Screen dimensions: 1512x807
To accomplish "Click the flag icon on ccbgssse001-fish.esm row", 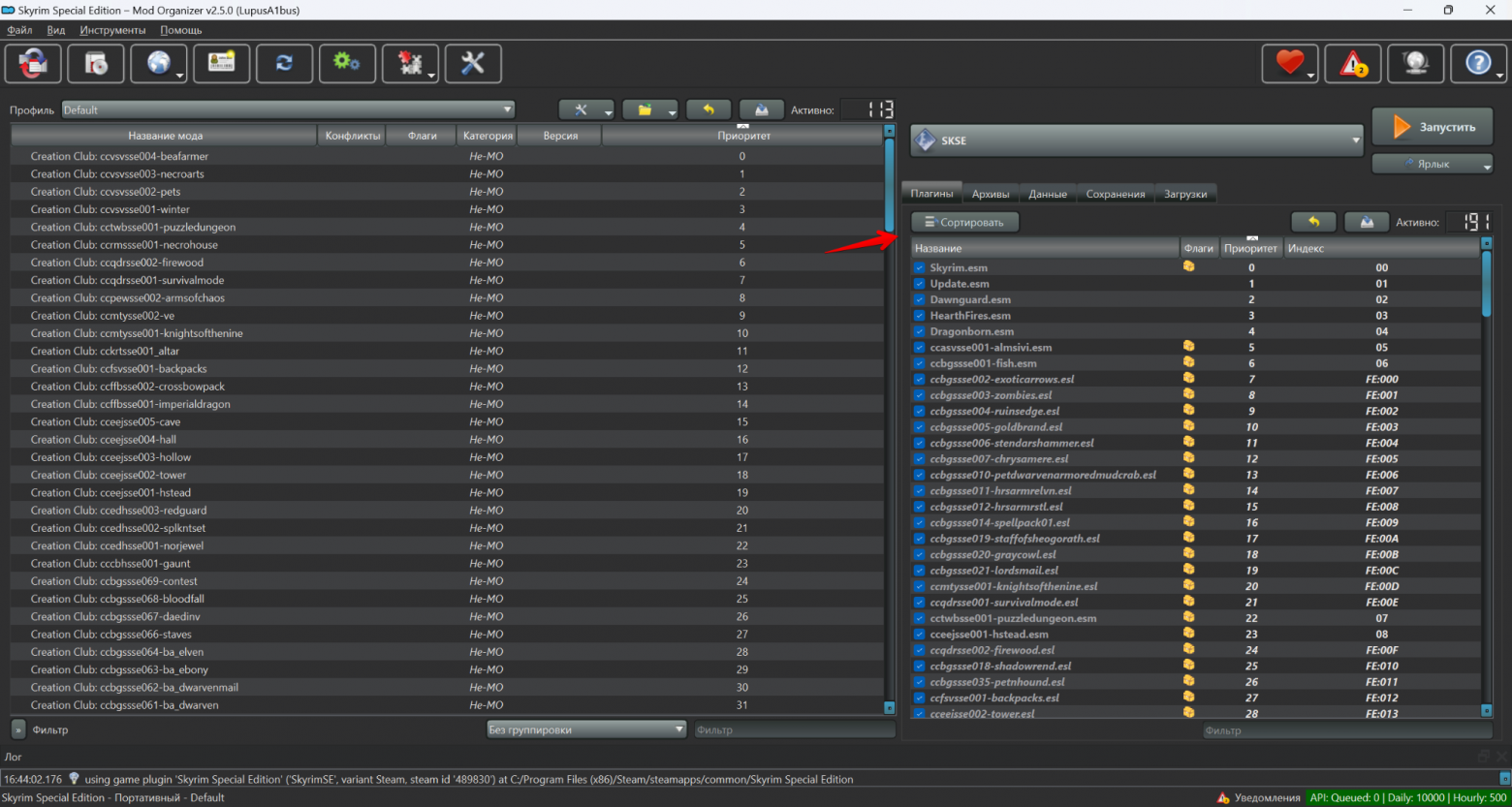I will point(1188,362).
